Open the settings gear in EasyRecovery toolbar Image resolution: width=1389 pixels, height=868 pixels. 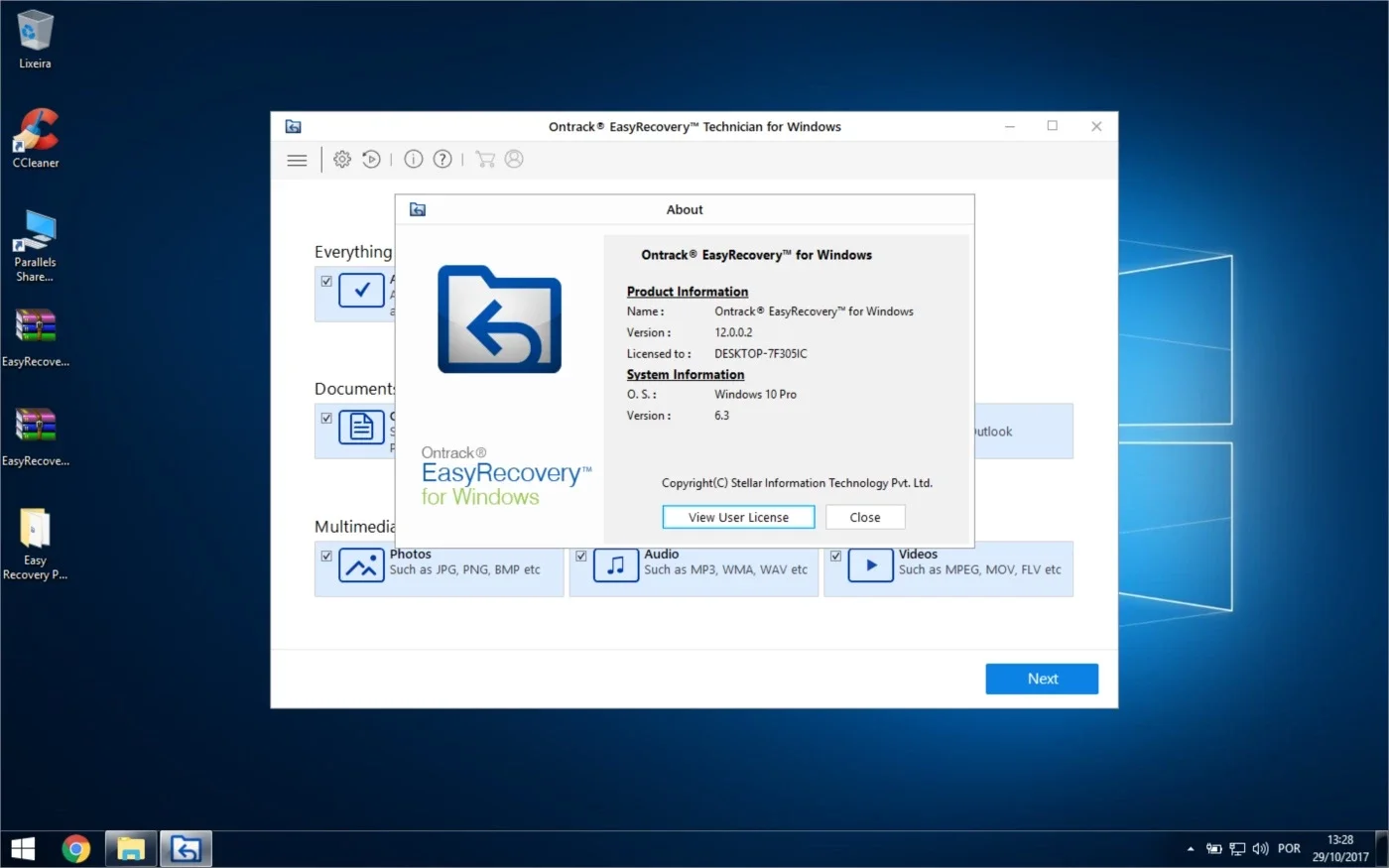pos(342,159)
